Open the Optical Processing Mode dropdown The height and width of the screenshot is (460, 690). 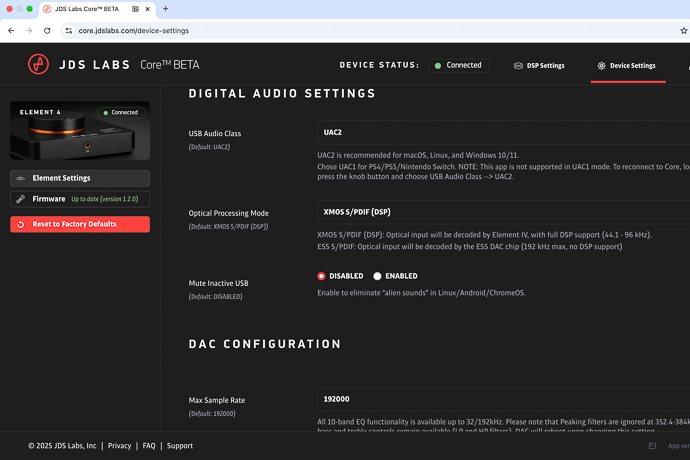pos(503,212)
